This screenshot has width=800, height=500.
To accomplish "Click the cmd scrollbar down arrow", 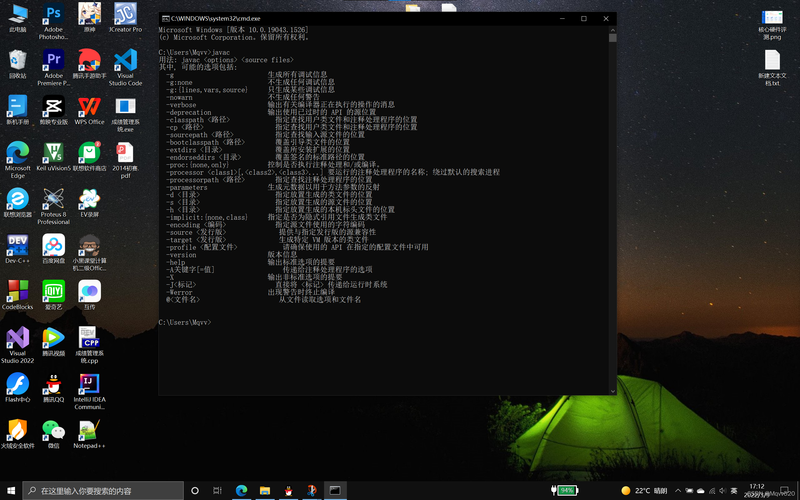I will (613, 391).
